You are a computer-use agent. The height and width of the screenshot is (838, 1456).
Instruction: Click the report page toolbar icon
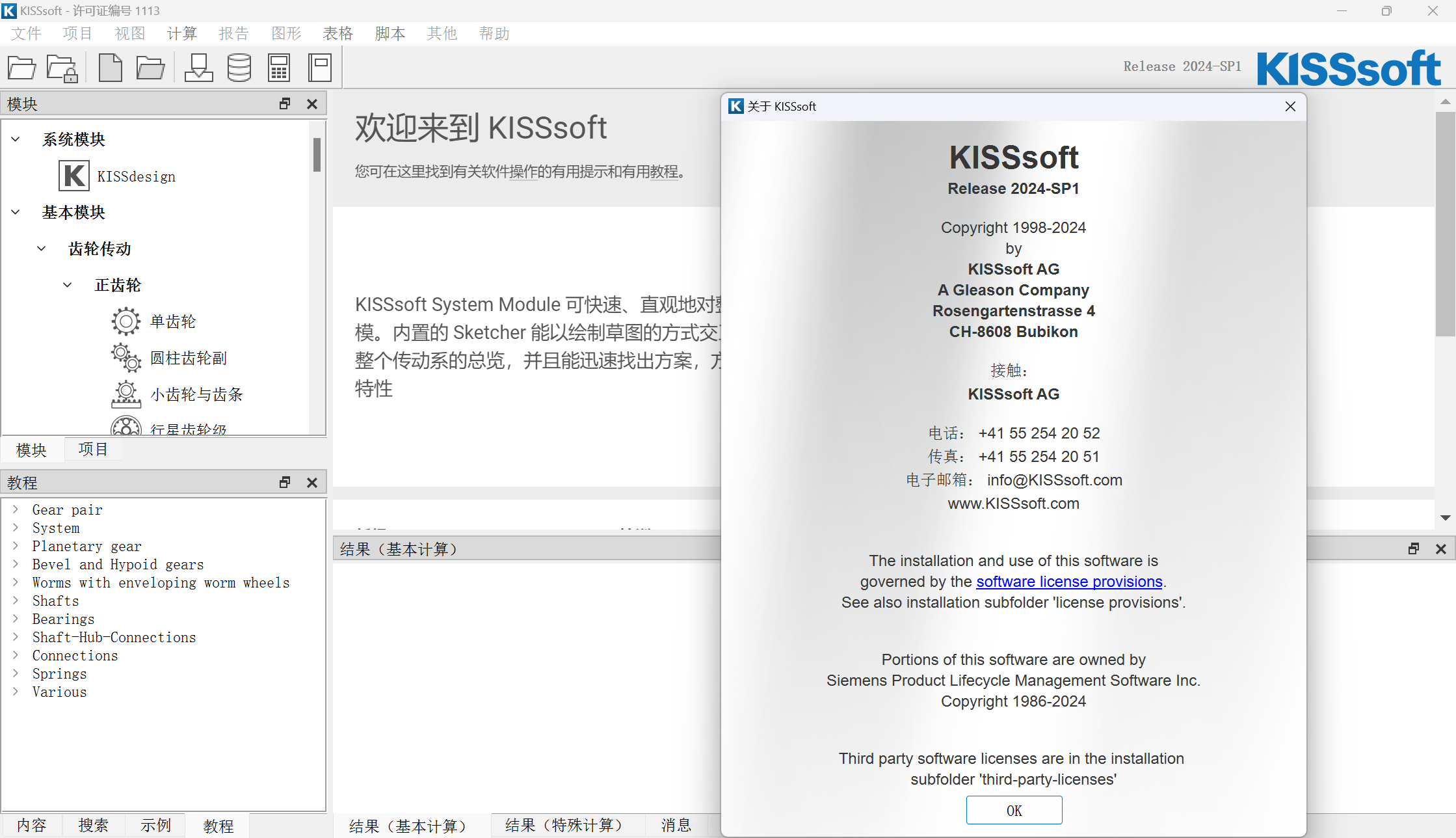click(x=319, y=68)
